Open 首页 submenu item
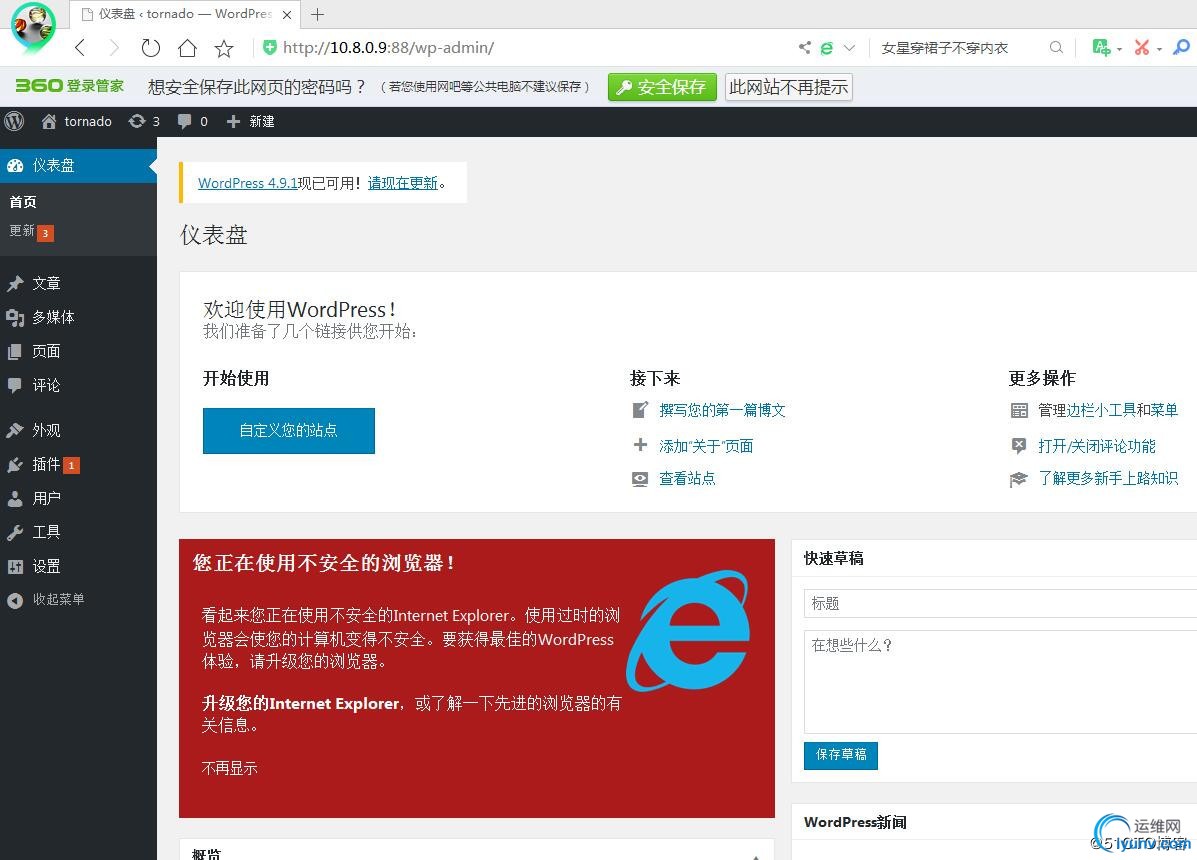 tap(23, 202)
